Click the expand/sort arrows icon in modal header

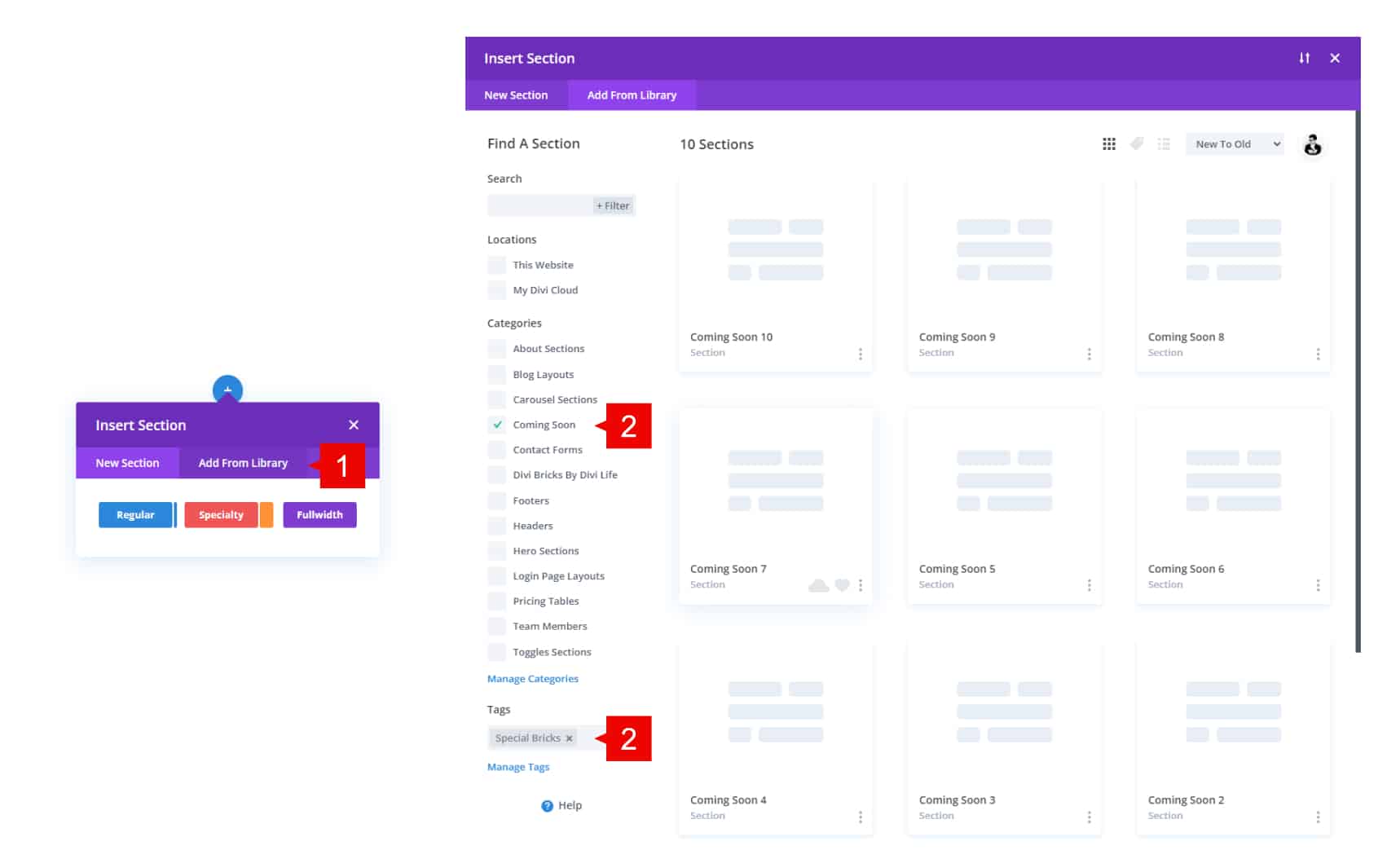(1304, 58)
